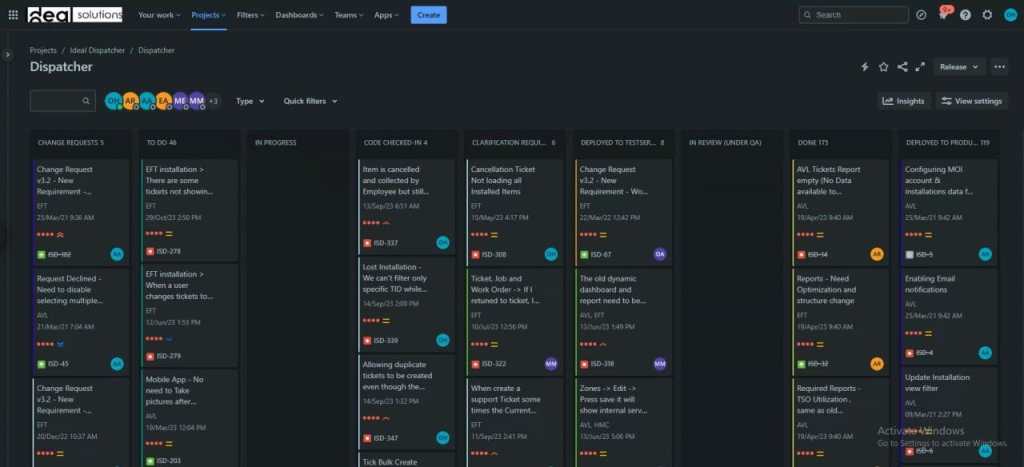Expand the collapsed left sidebar
Image resolution: width=1024 pixels, height=467 pixels.
pyautogui.click(x=8, y=54)
